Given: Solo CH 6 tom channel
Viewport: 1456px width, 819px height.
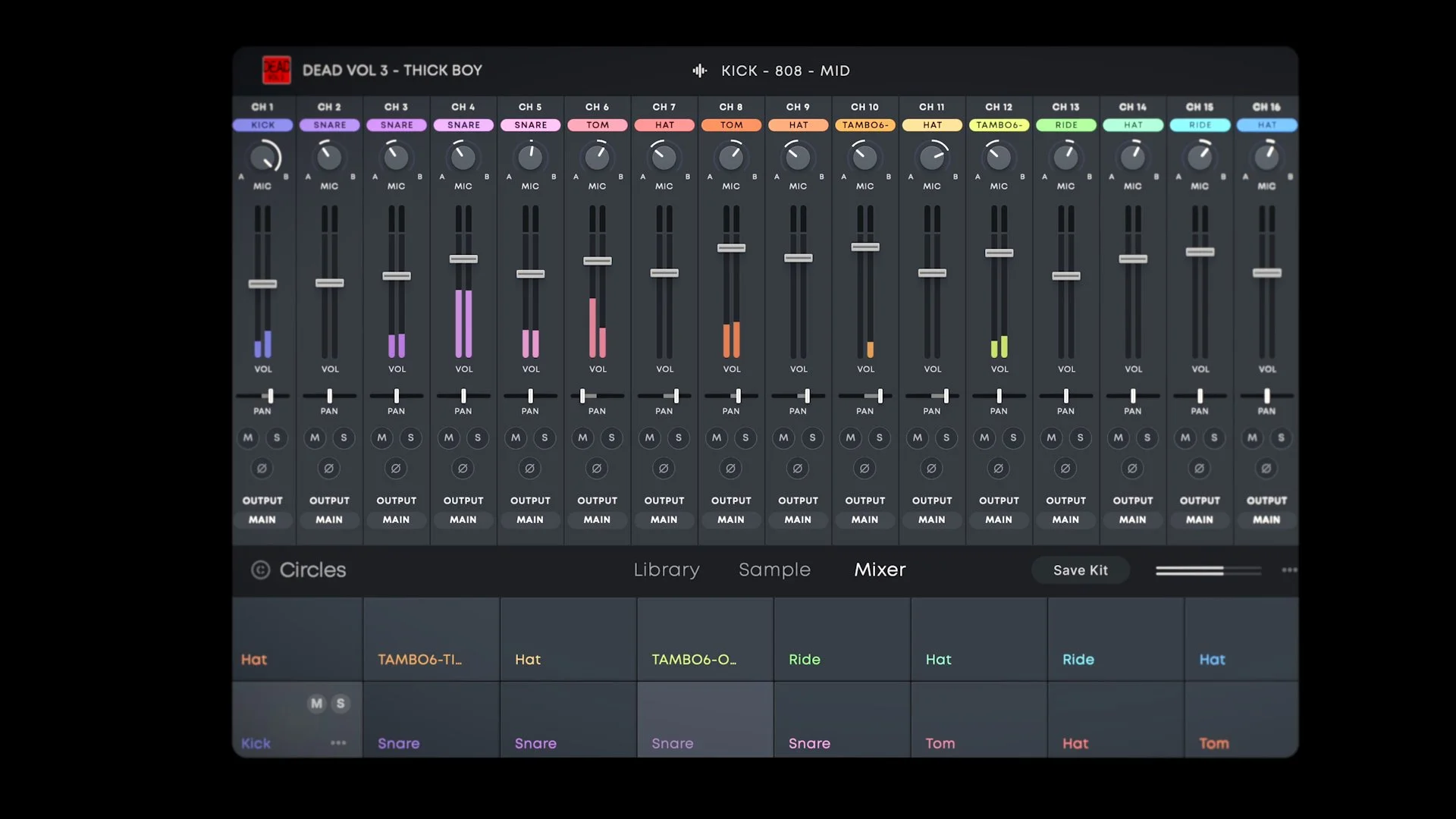Looking at the screenshot, I should (x=611, y=438).
